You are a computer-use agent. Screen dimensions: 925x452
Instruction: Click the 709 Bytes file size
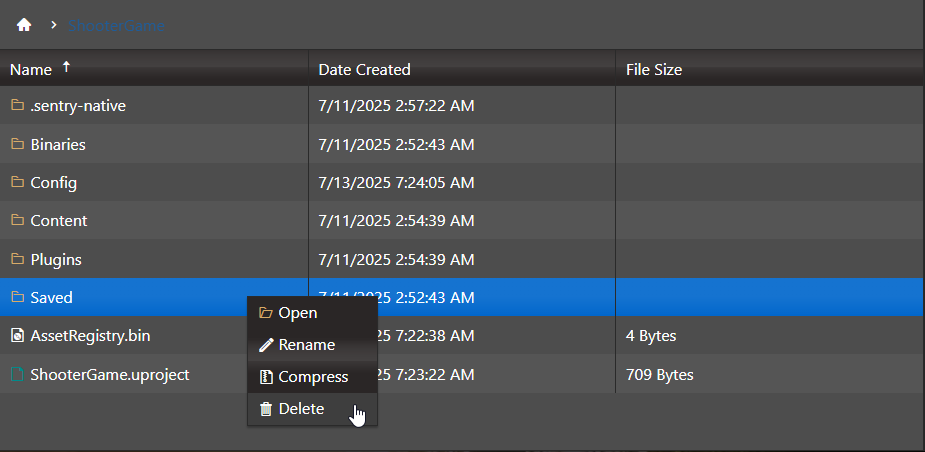(x=660, y=375)
